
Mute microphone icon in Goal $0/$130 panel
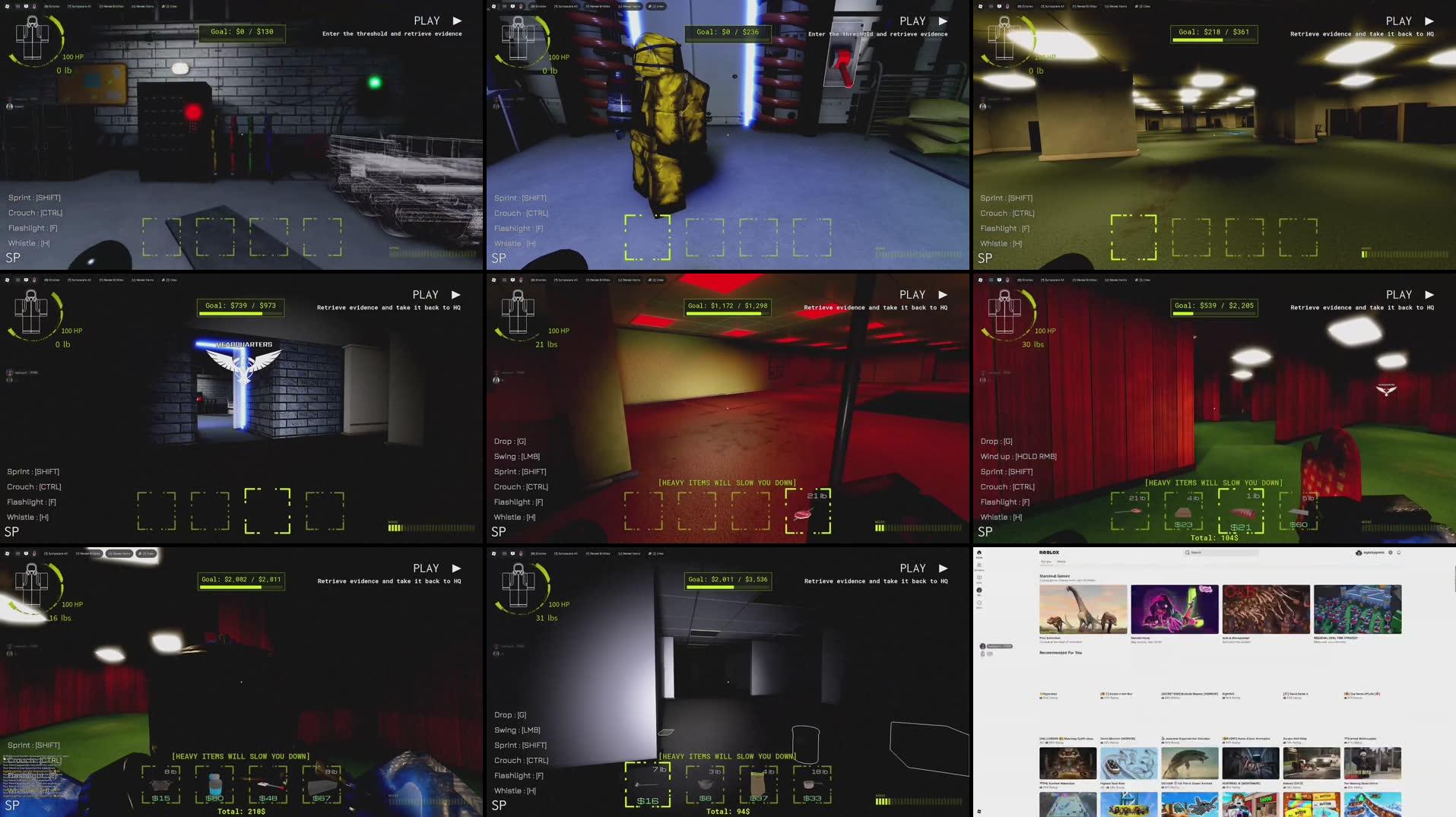pos(35,6)
